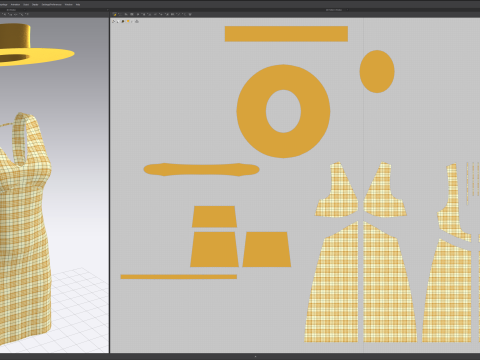Image resolution: width=480 pixels, height=360 pixels.
Task: Open the Window menu
Action: click(x=68, y=5)
